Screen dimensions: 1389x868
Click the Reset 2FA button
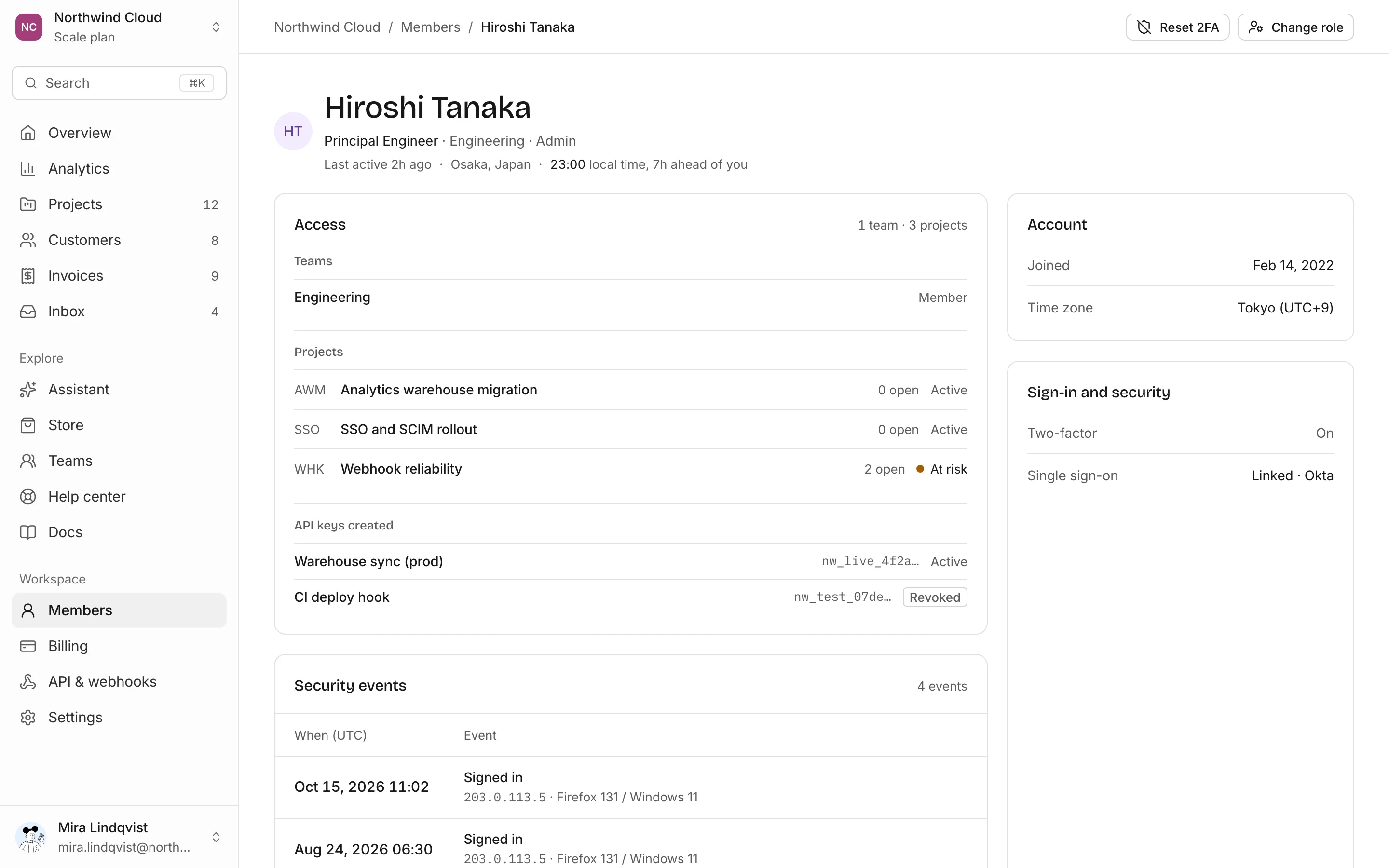[x=1177, y=27]
